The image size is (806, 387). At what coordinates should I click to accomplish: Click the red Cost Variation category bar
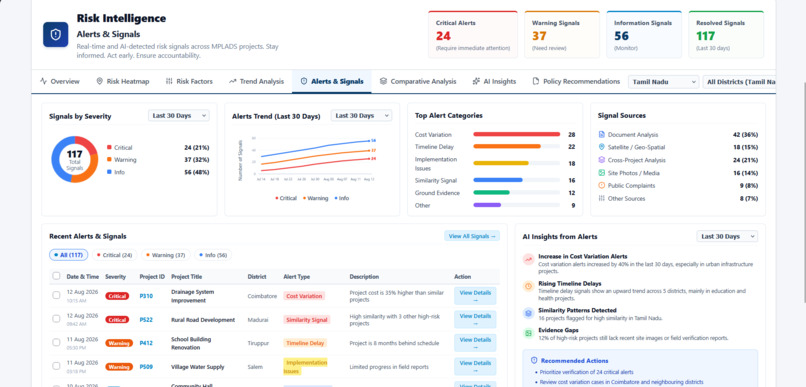click(x=517, y=134)
